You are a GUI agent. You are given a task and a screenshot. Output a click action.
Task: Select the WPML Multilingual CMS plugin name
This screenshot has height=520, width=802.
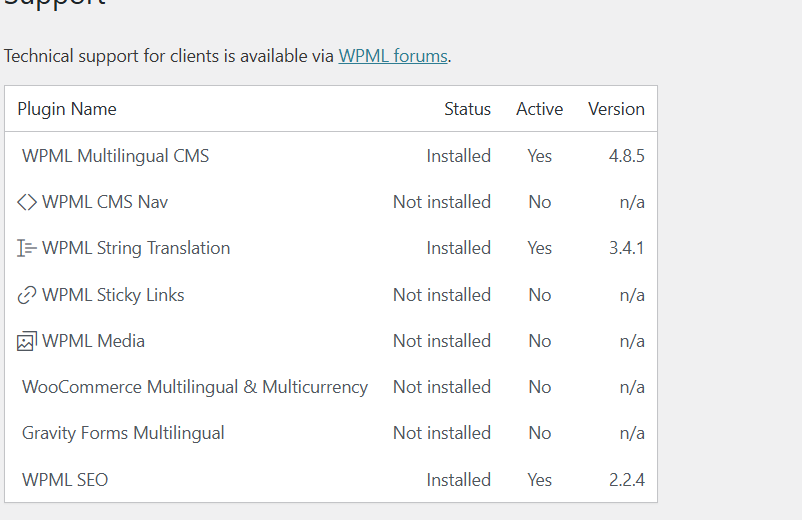[115, 156]
